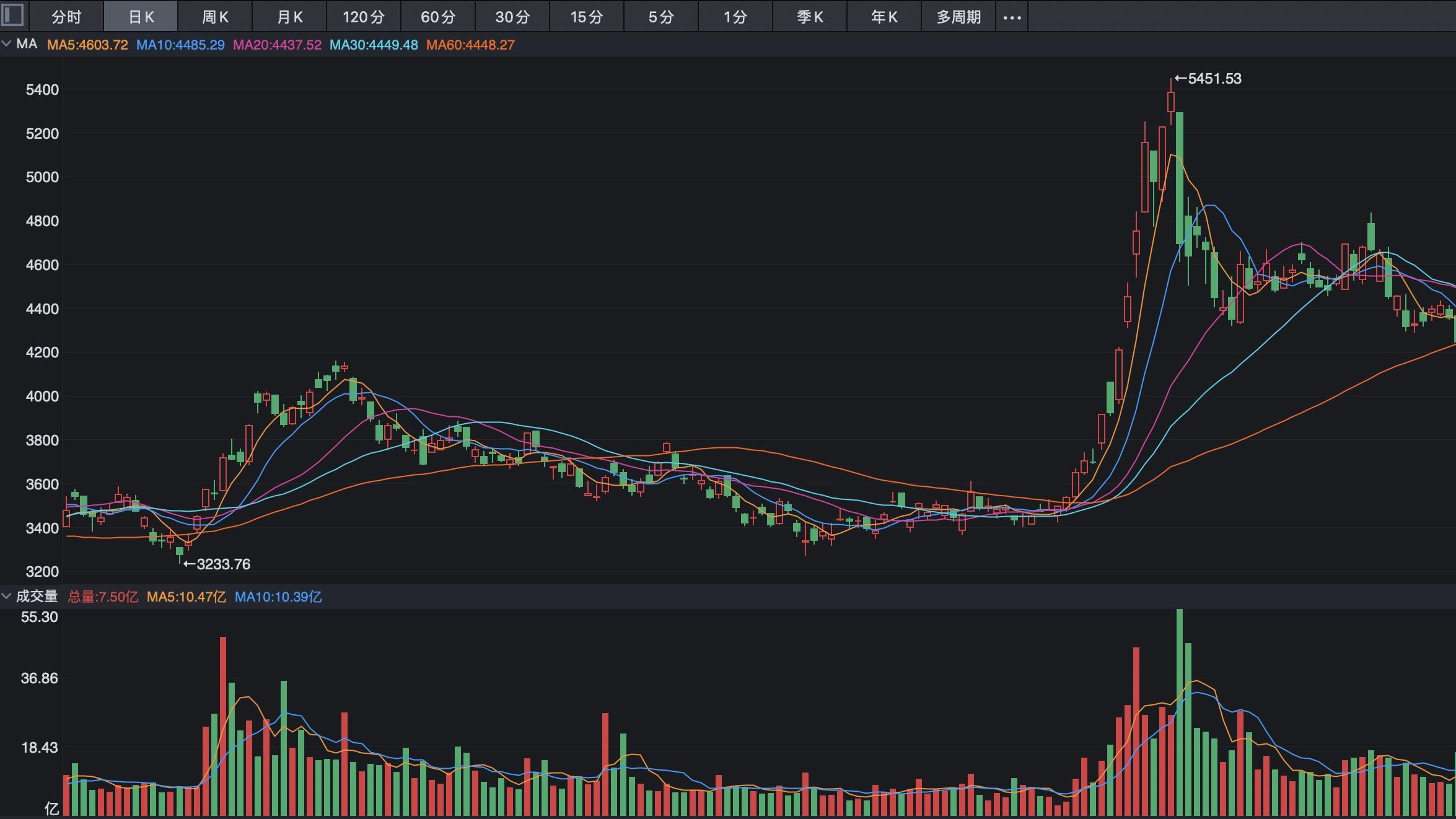
Task: Click the MA10:4485.29 value
Action: [180, 45]
